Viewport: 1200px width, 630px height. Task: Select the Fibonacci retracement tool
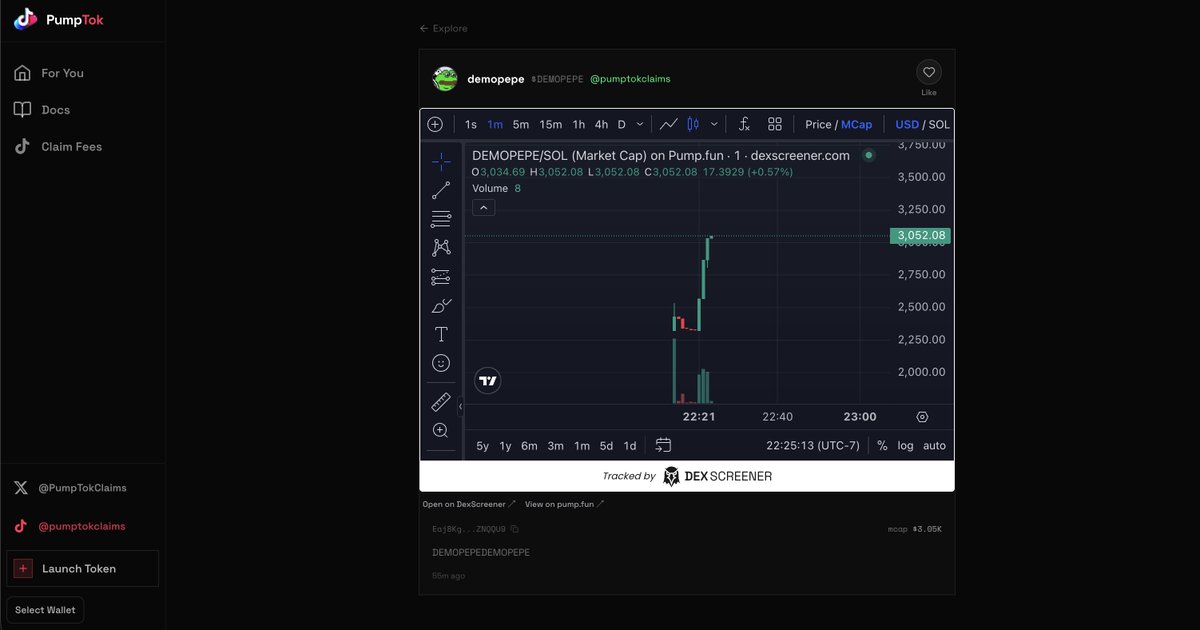click(x=441, y=219)
